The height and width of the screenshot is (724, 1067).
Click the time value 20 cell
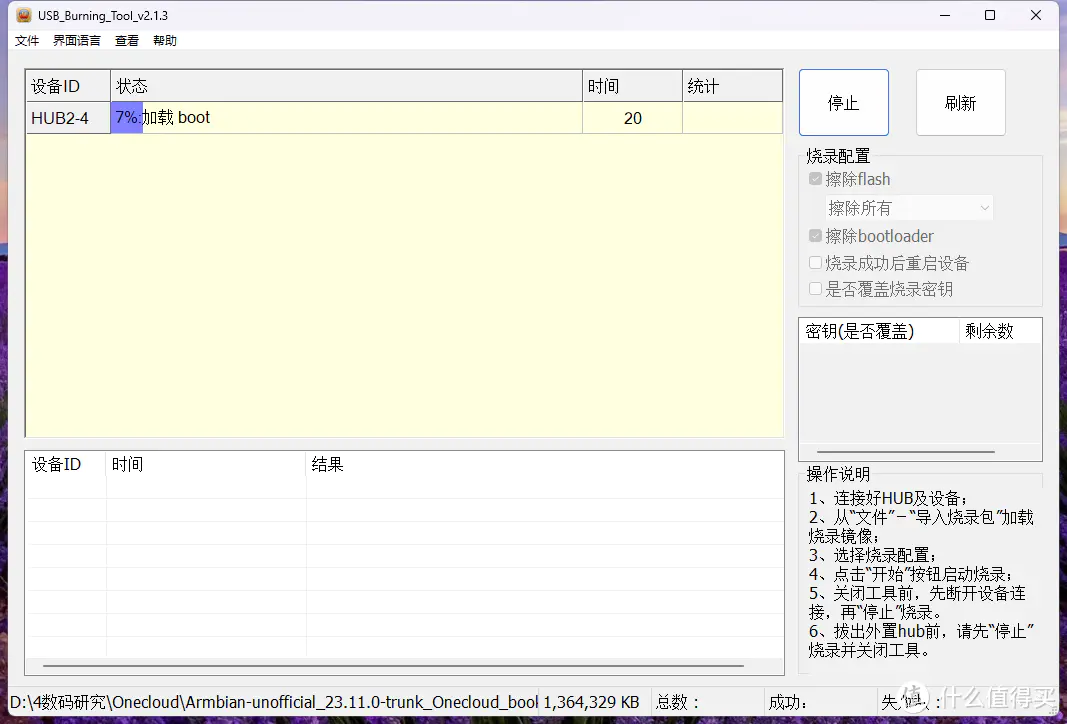632,118
